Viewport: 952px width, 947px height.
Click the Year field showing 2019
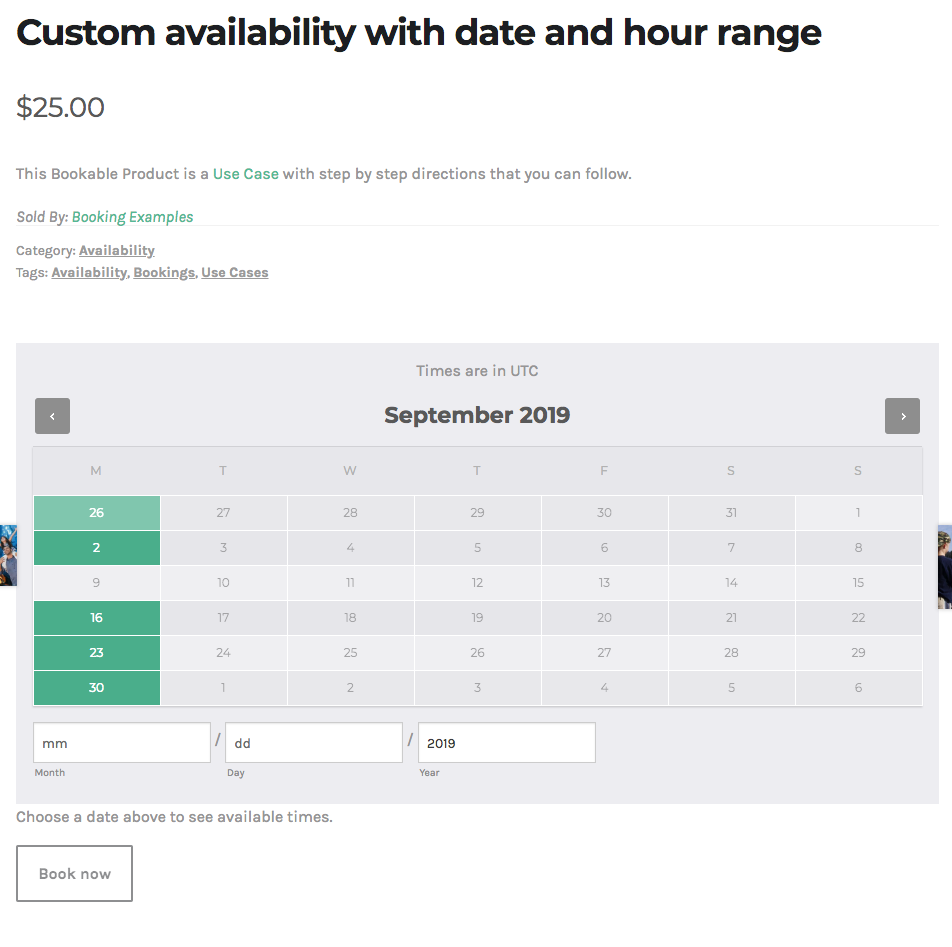coord(507,742)
